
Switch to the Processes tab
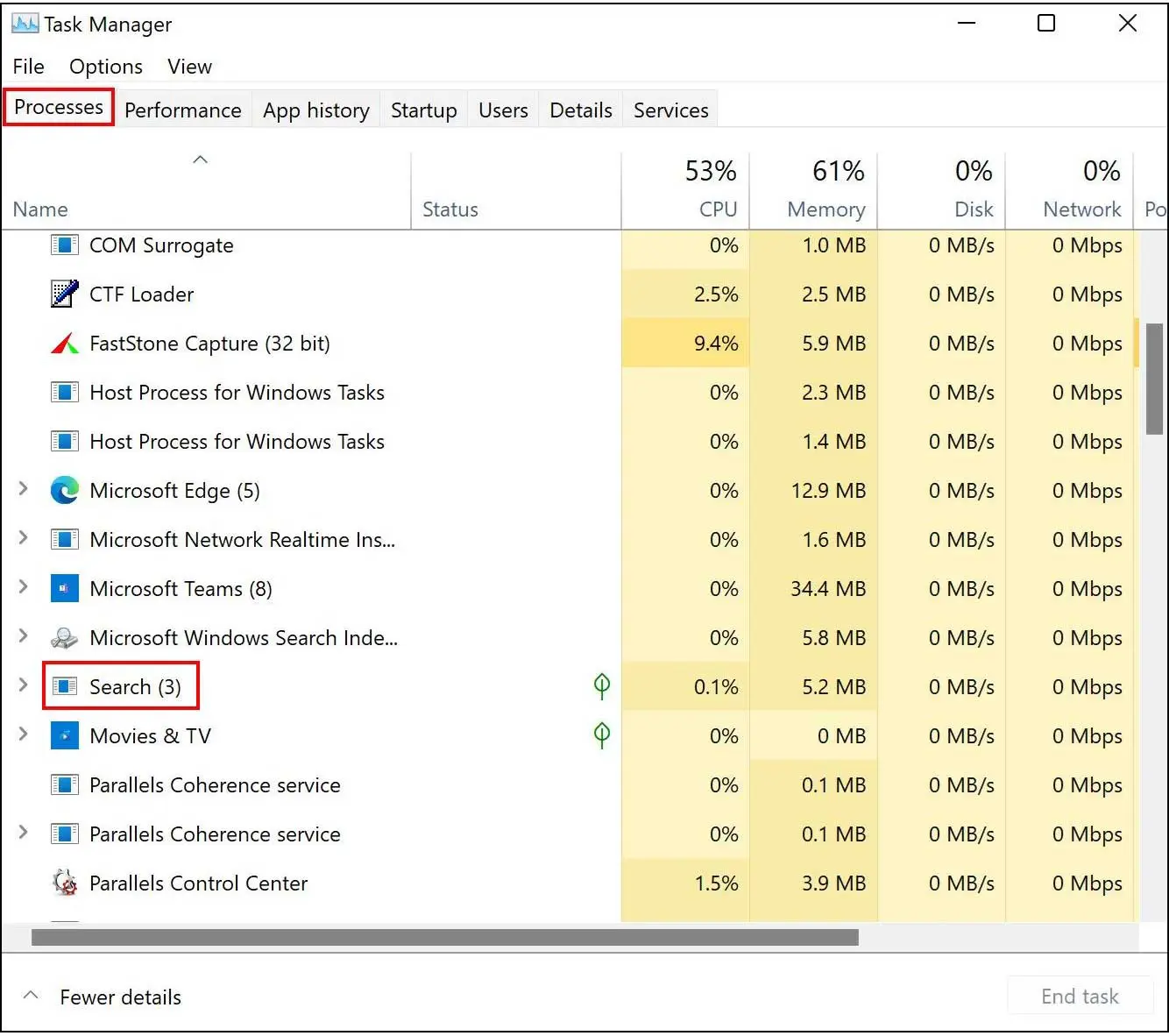(59, 107)
